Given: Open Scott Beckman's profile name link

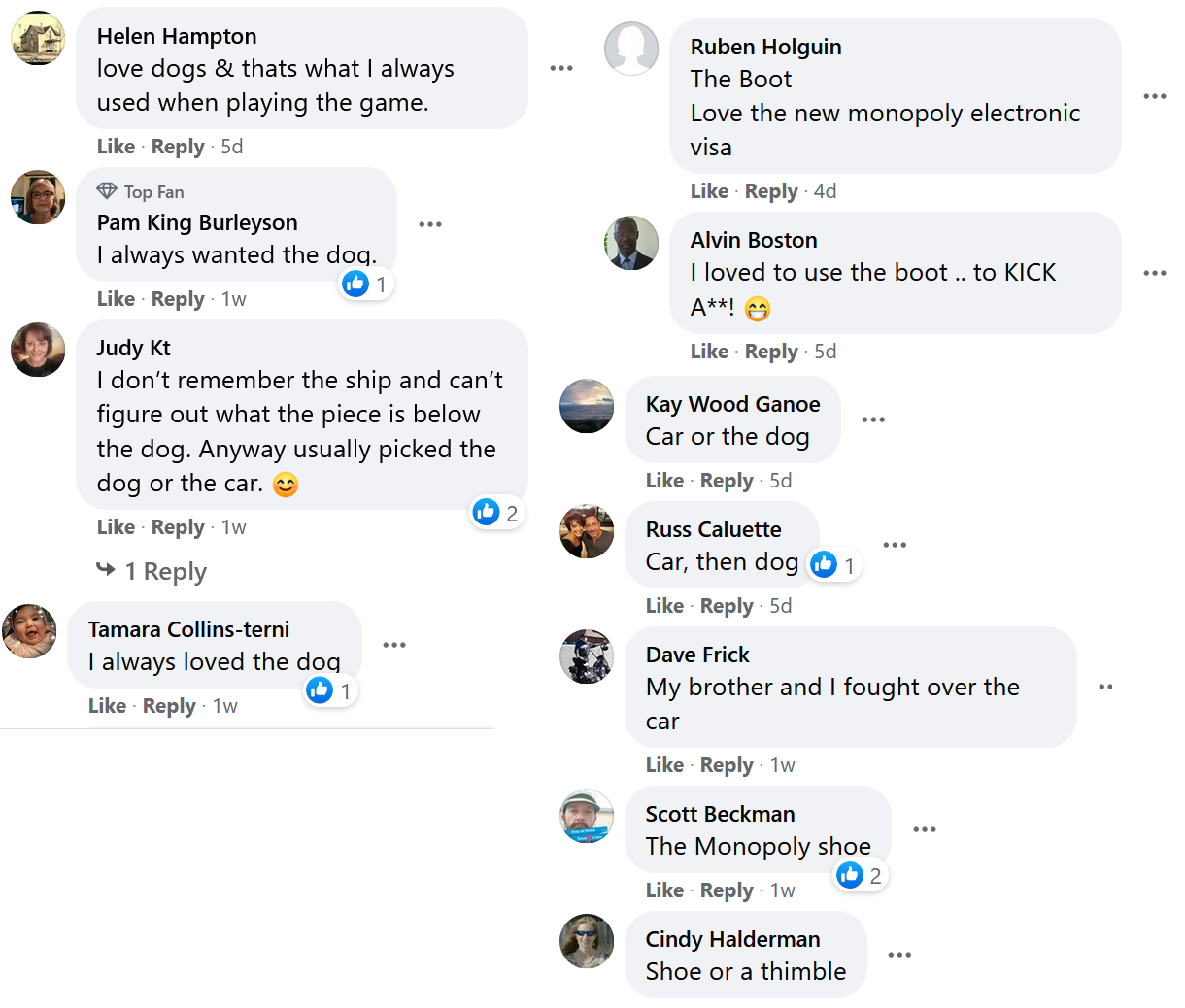Looking at the screenshot, I should 720,814.
